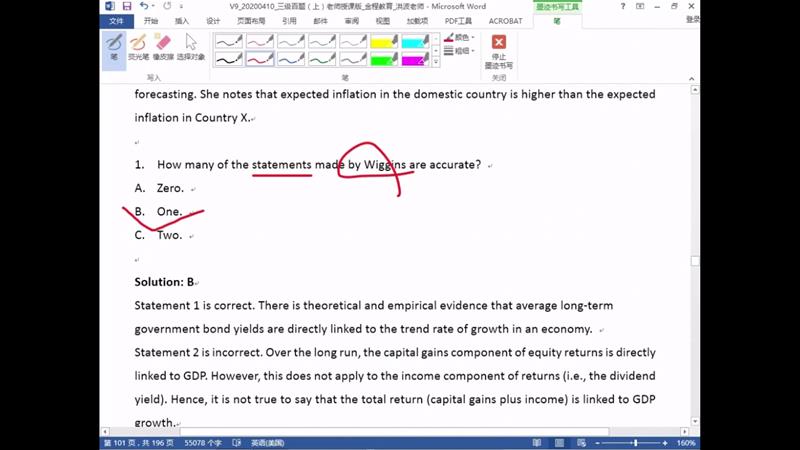Choose the green pen in bottom row
The image size is (800, 450).
click(322, 59)
